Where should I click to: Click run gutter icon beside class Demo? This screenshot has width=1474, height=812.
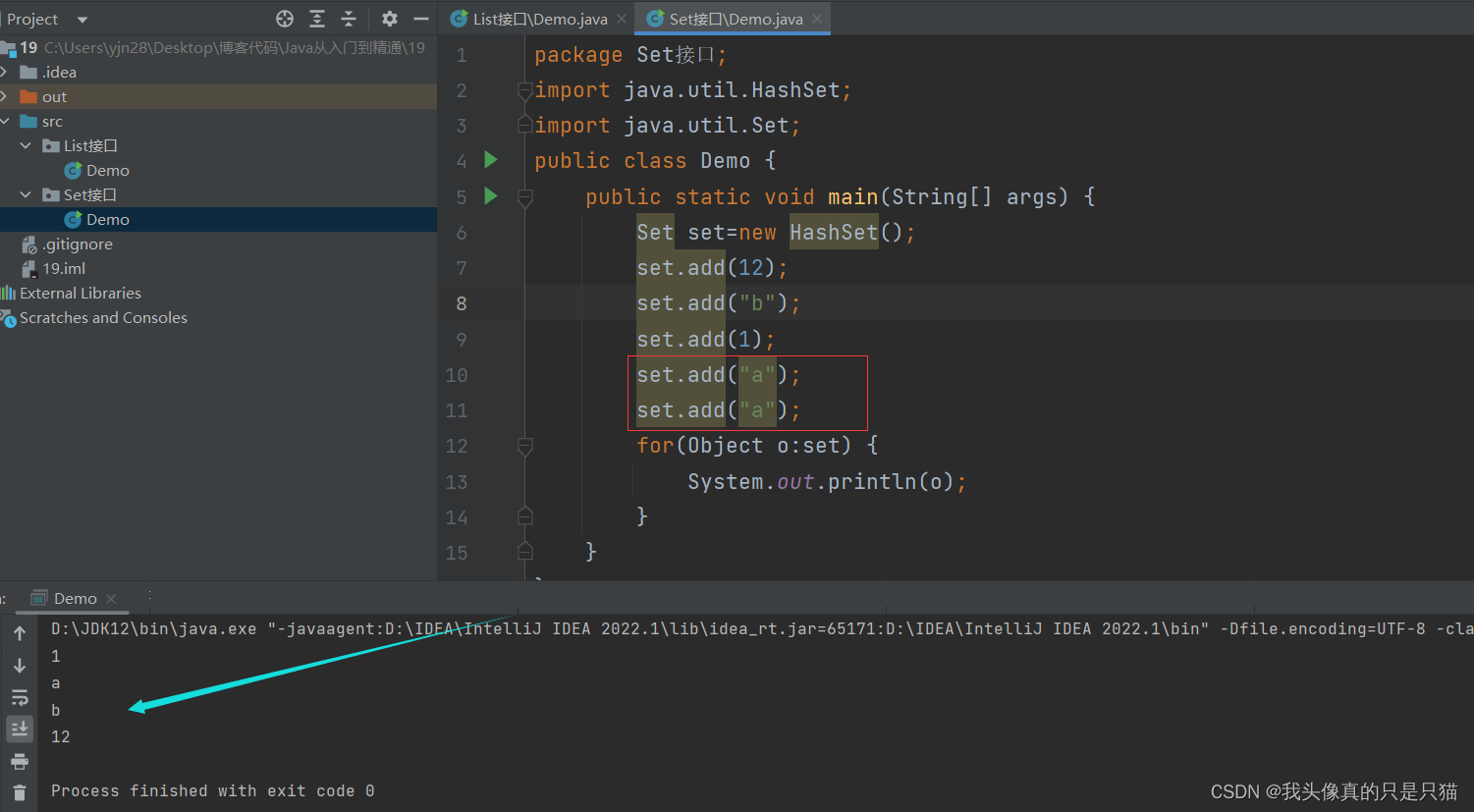(491, 160)
